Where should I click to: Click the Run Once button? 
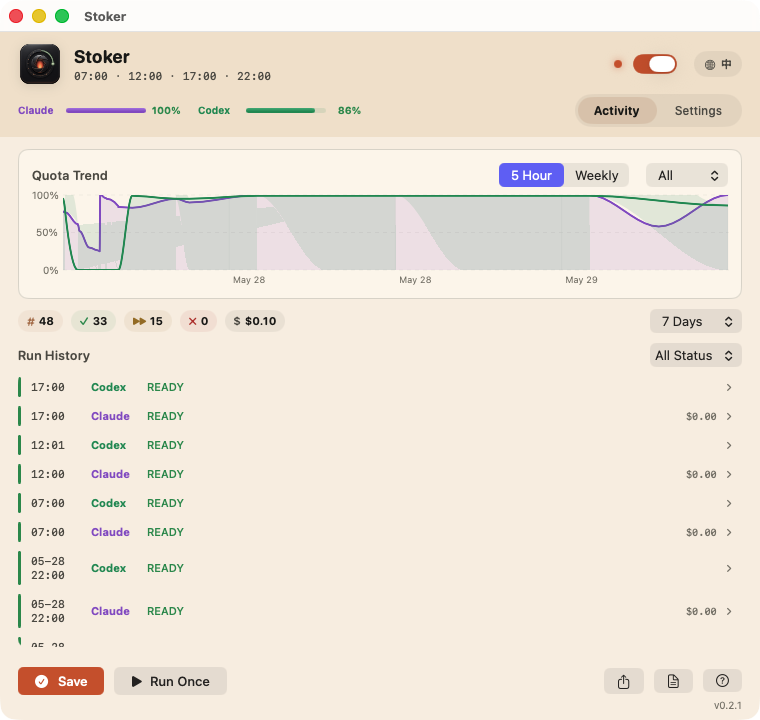[170, 681]
